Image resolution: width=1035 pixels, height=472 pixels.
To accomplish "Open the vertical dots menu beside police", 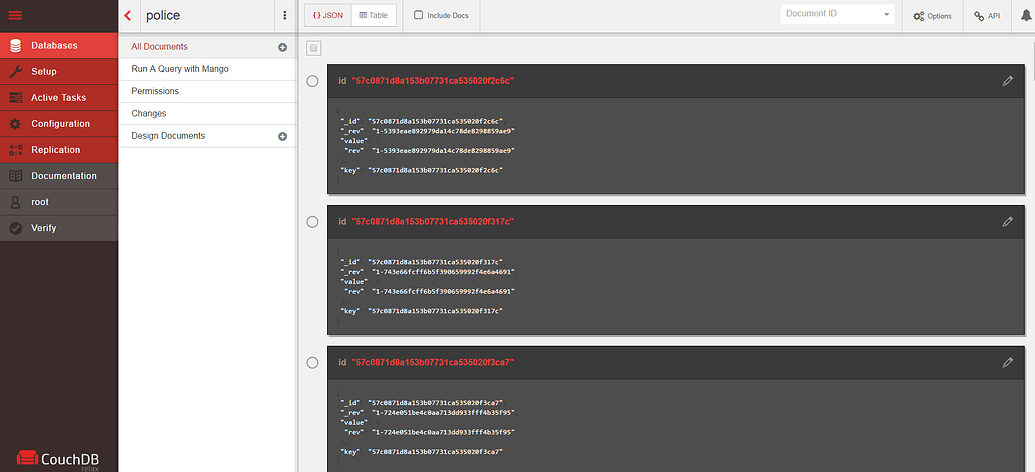I will pyautogui.click(x=285, y=16).
